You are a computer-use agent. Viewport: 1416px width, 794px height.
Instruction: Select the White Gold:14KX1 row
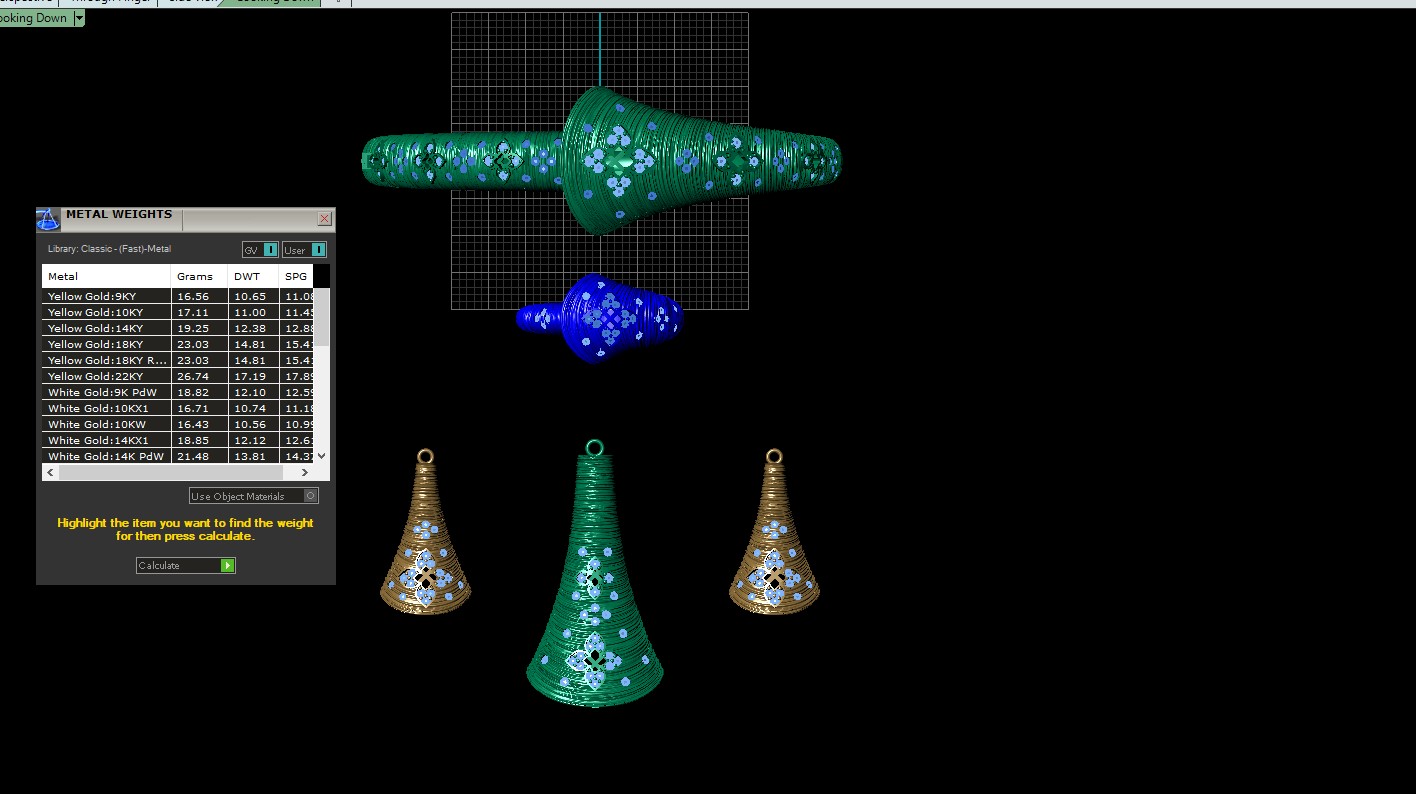[x=178, y=440]
